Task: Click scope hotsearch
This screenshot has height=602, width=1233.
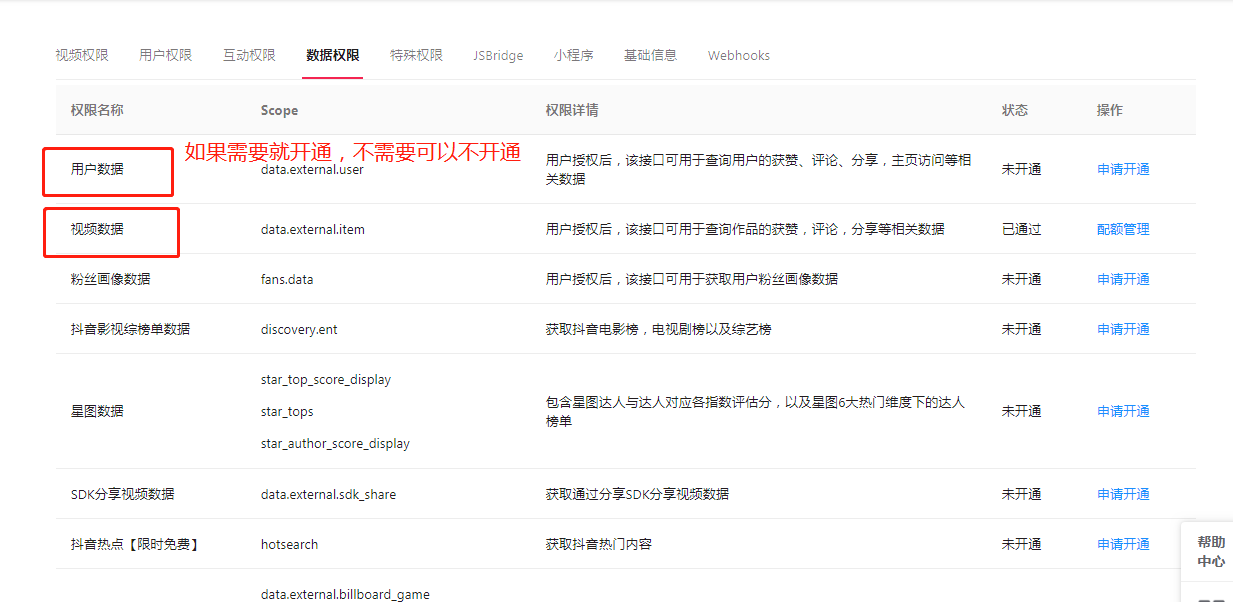Action: (289, 544)
